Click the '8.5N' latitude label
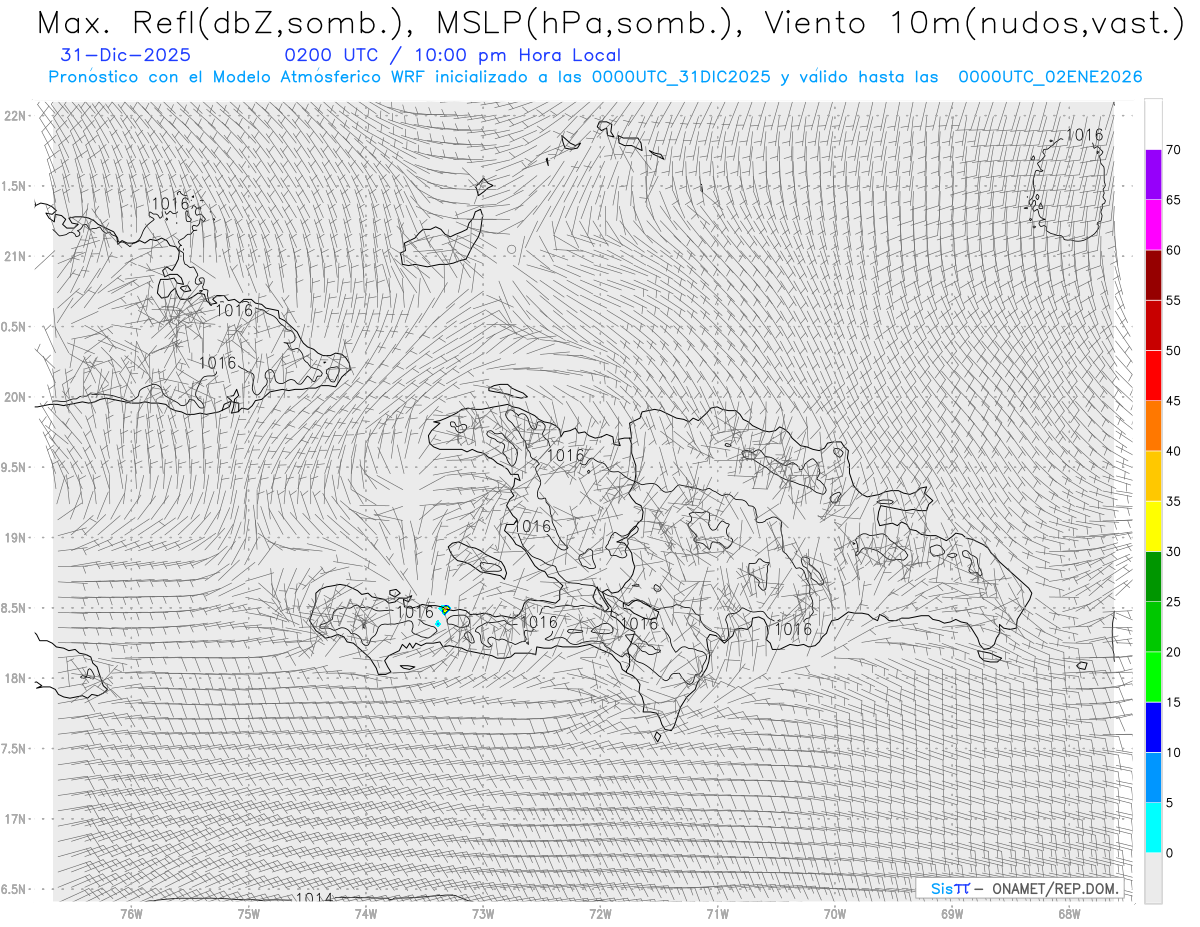1200x927 pixels. click(x=15, y=608)
